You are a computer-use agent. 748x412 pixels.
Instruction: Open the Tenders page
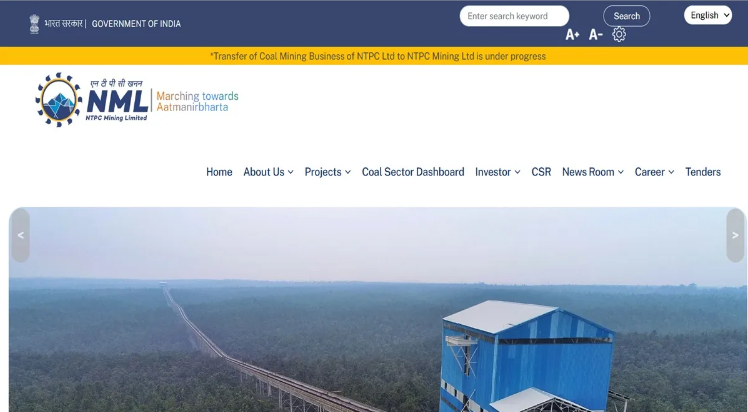703,172
